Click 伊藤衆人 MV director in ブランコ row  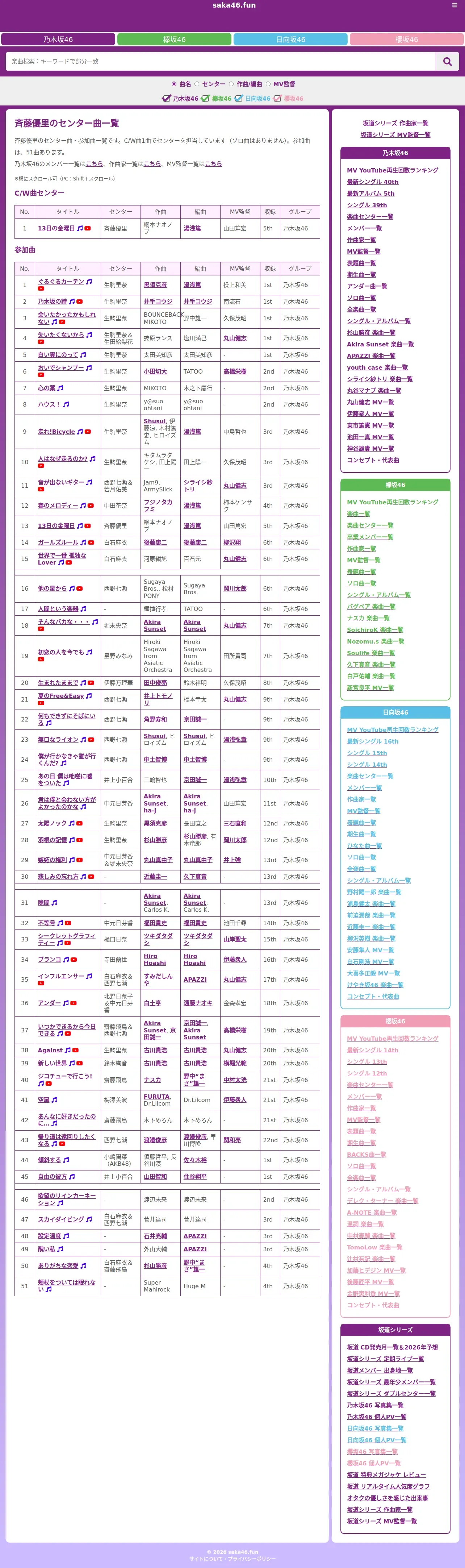click(235, 959)
